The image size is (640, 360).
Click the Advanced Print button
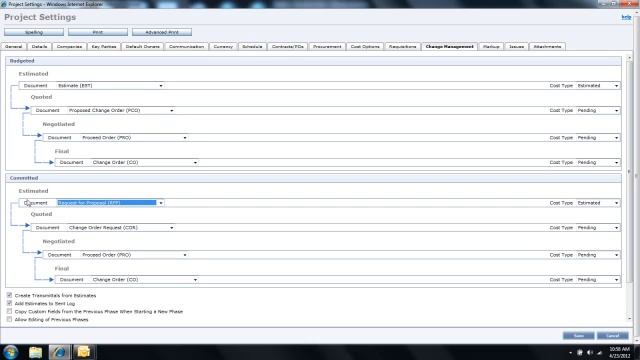162,32
